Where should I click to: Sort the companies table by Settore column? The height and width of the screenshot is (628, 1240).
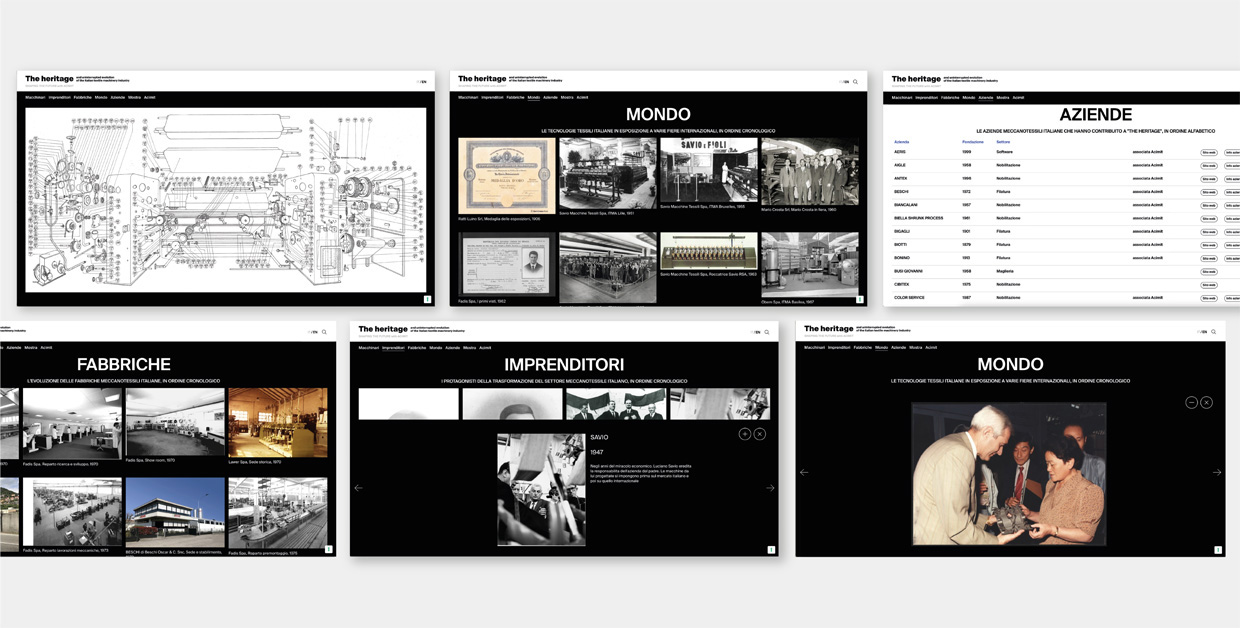tap(1003, 142)
